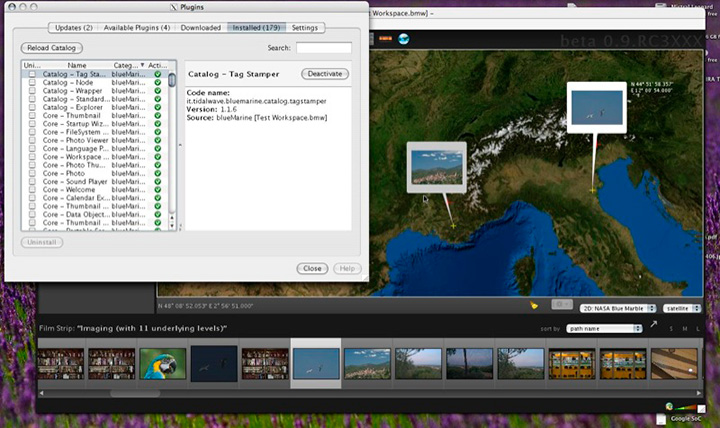Image resolution: width=720 pixels, height=428 pixels.
Task: Open the Google SoC desktop icon
Action: coord(686,418)
